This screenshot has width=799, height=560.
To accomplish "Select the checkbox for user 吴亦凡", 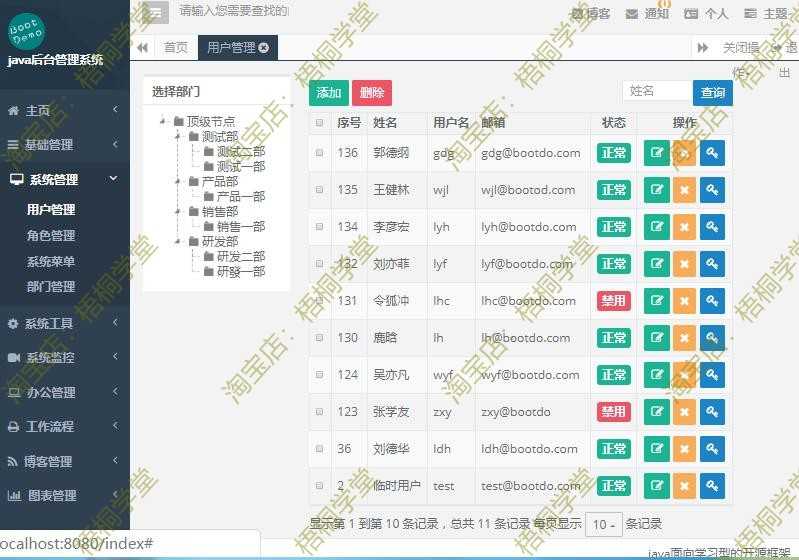I will click(x=319, y=375).
